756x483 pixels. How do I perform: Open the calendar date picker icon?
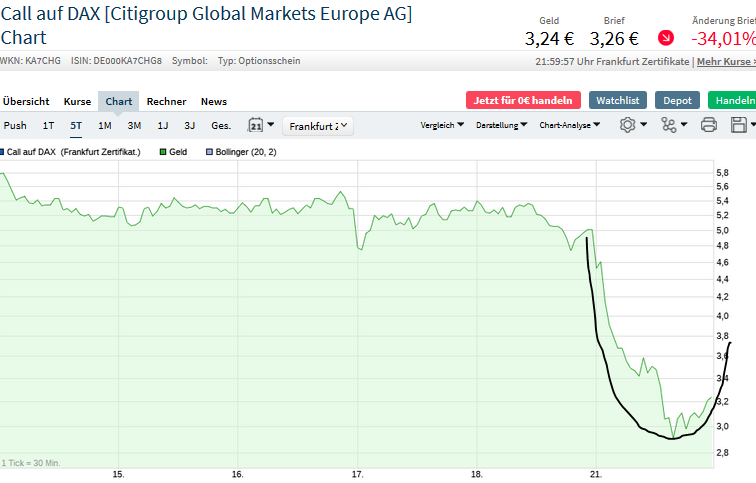click(257, 126)
